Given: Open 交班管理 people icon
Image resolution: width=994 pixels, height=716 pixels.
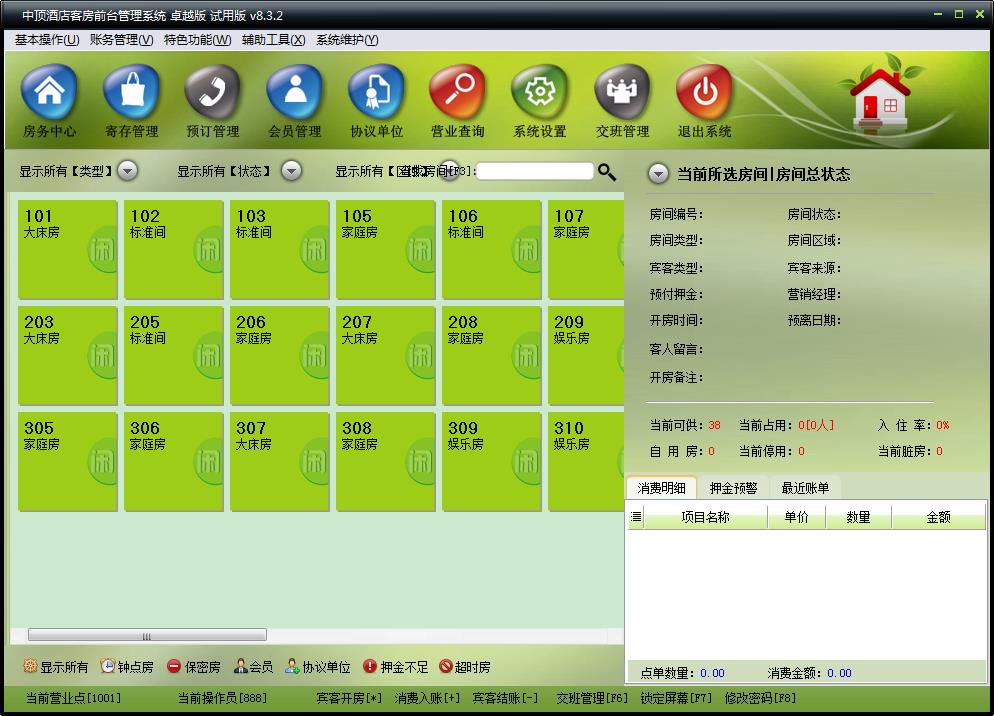Looking at the screenshot, I should (x=623, y=93).
